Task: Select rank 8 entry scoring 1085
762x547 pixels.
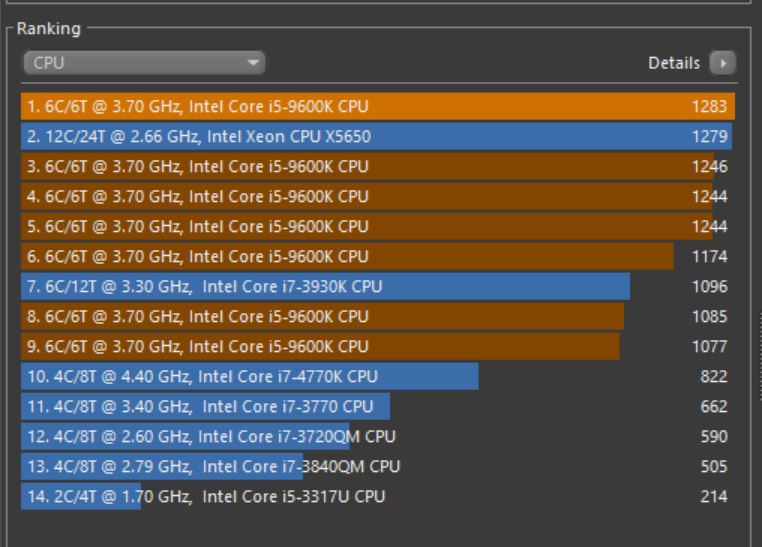Action: (378, 317)
